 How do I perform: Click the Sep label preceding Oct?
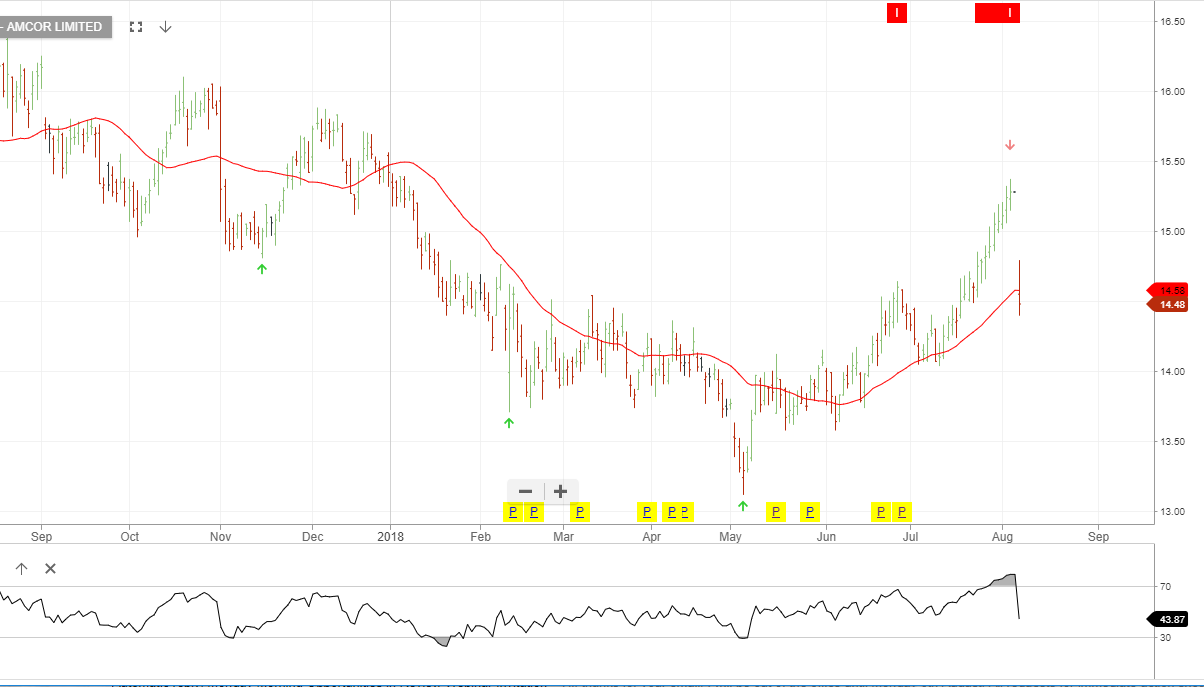41,536
